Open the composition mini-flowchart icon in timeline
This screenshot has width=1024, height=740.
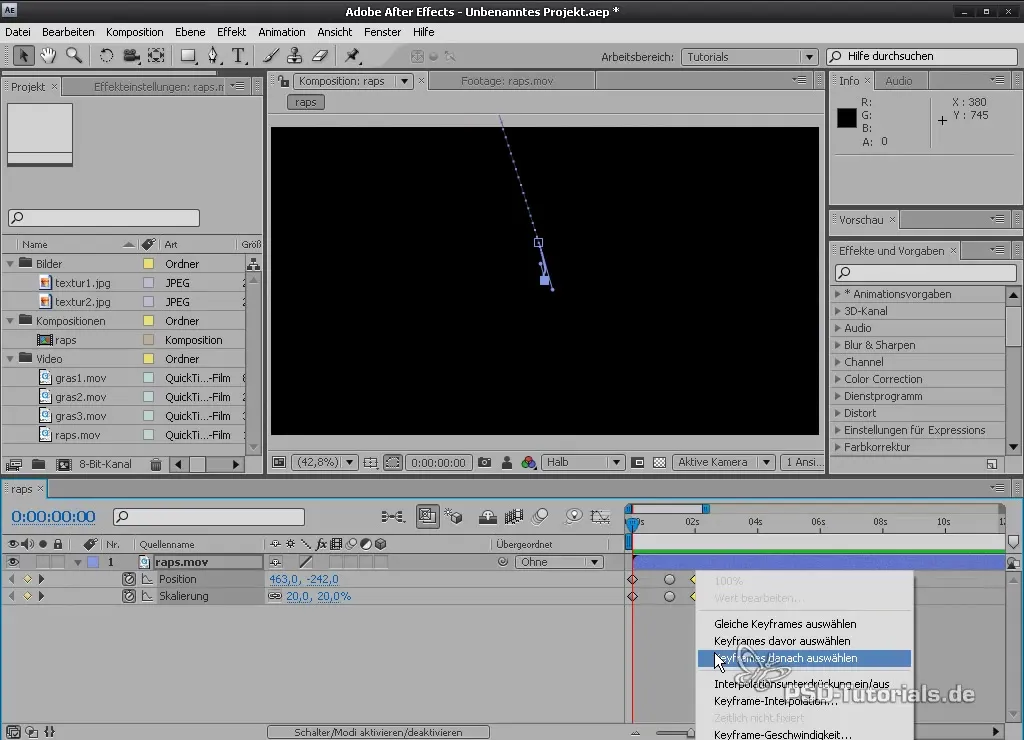click(x=392, y=517)
